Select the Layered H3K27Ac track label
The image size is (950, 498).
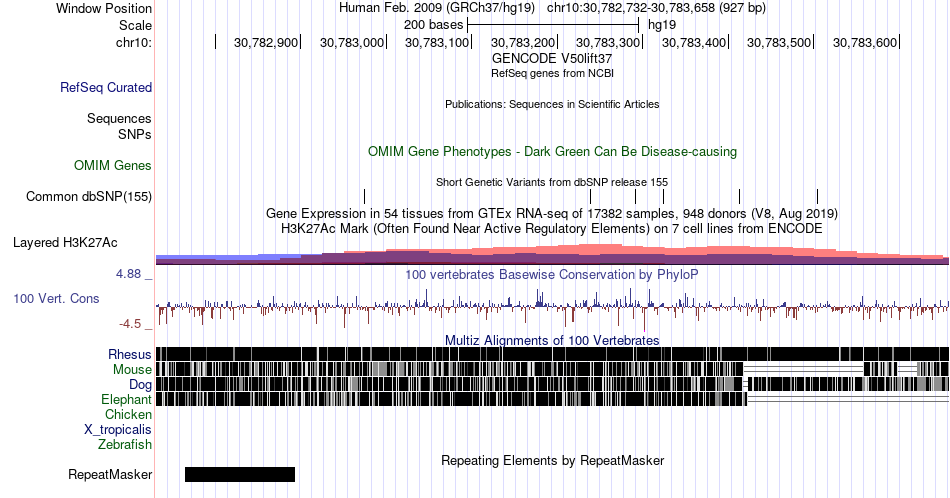(x=65, y=242)
